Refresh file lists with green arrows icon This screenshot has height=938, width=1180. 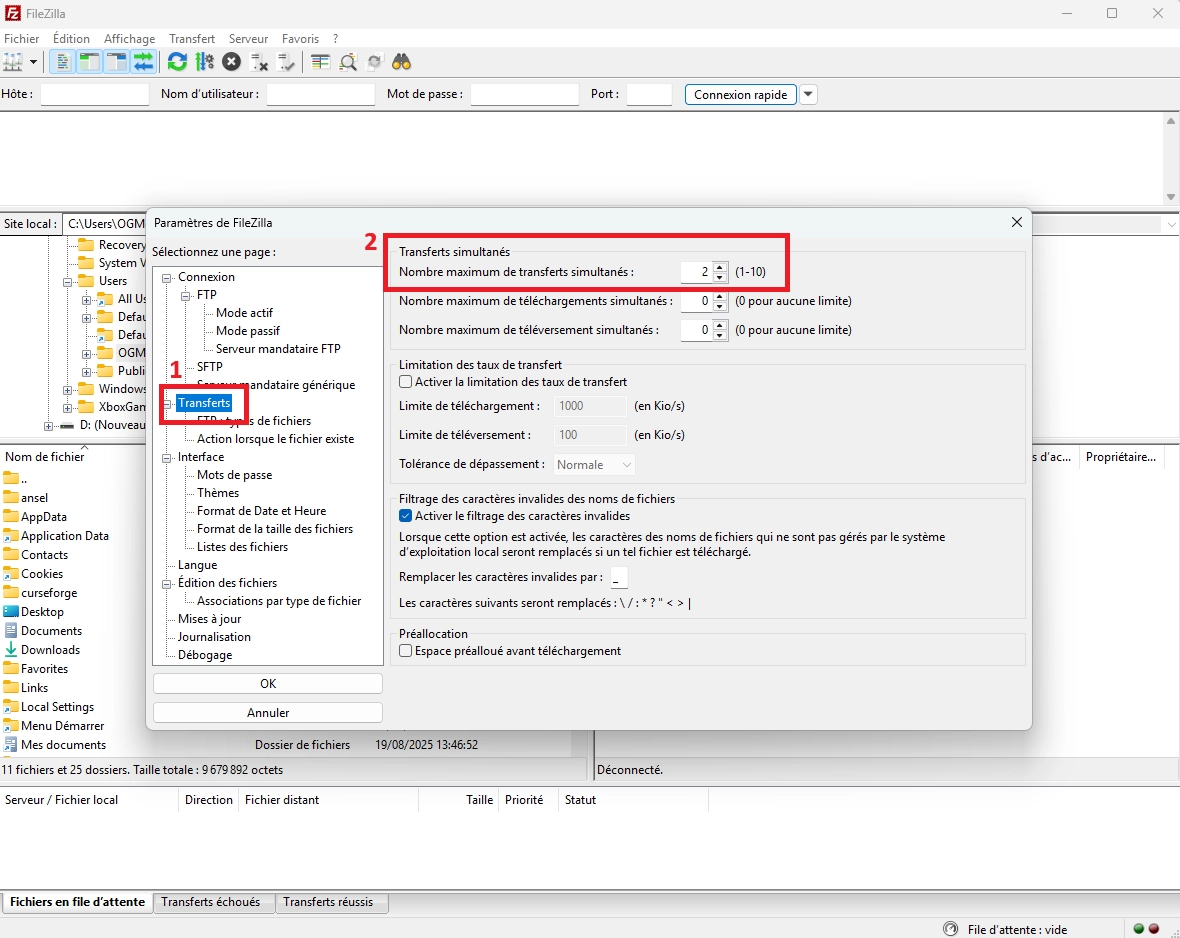[x=178, y=62]
